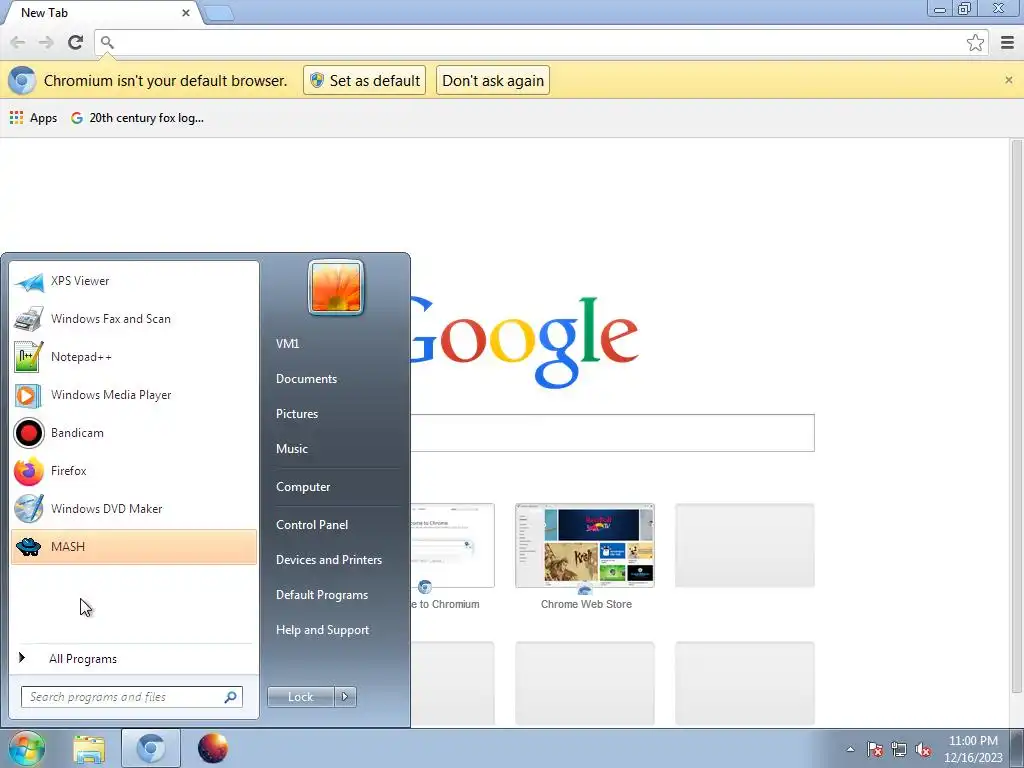Launch Windows Fax and Scan
Image resolution: width=1024 pixels, height=768 pixels.
click(x=134, y=319)
